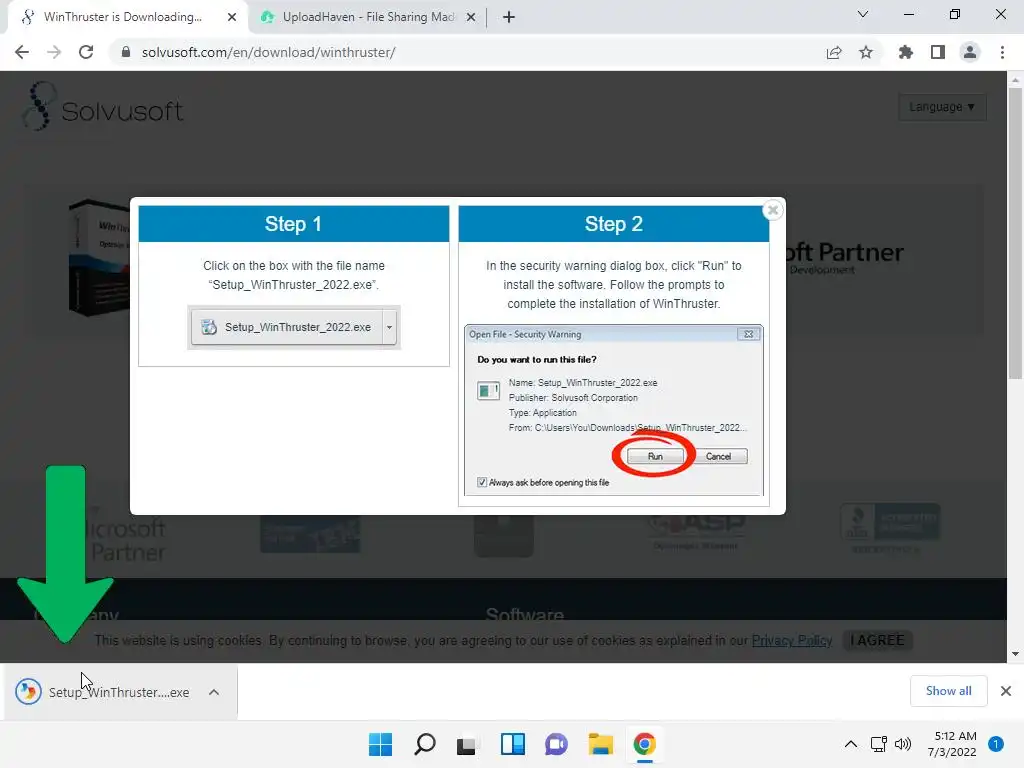Screen dimensions: 1024x768
Task: Open tab search chevron
Action: (x=863, y=14)
